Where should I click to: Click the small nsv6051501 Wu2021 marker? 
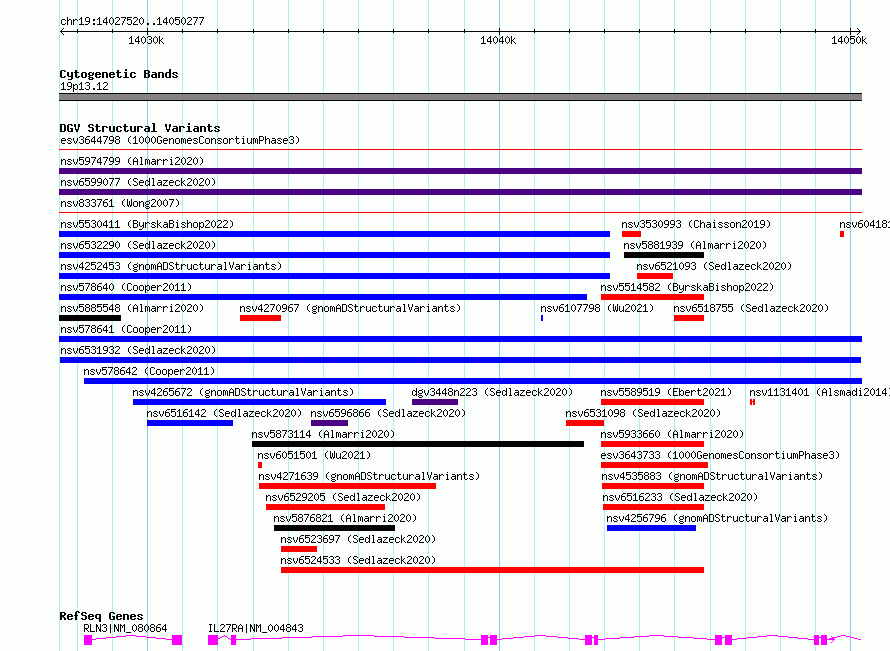pyautogui.click(x=260, y=465)
